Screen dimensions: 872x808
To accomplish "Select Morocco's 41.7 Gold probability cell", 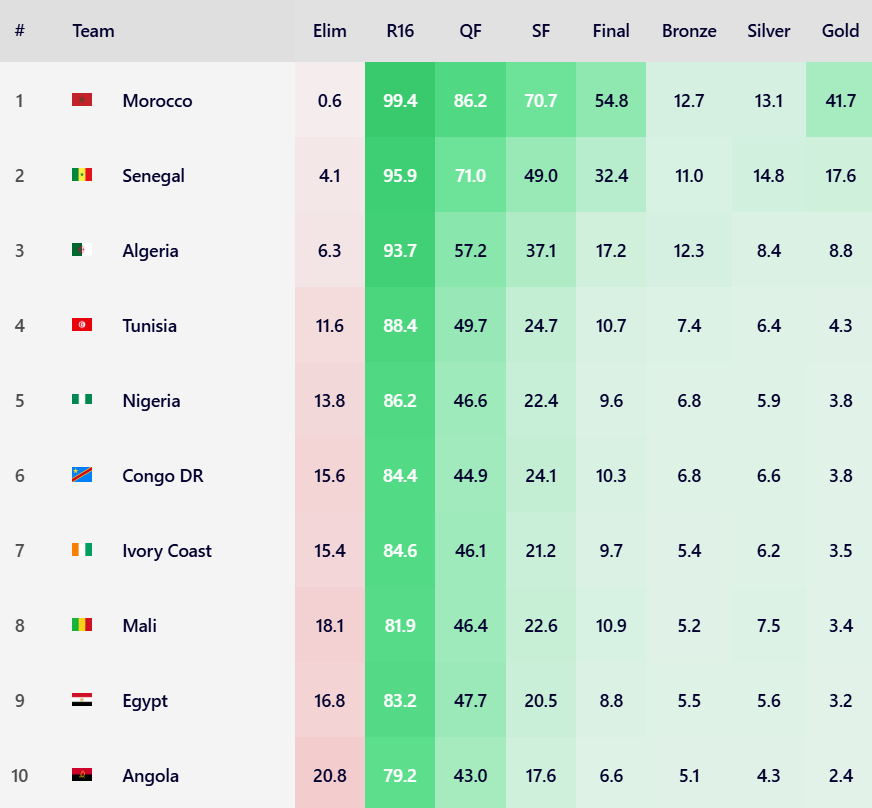I will (x=839, y=100).
